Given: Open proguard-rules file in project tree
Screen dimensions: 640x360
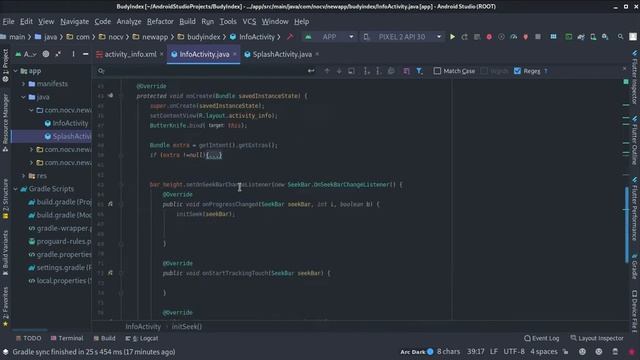Looking at the screenshot, I should pos(60,241).
